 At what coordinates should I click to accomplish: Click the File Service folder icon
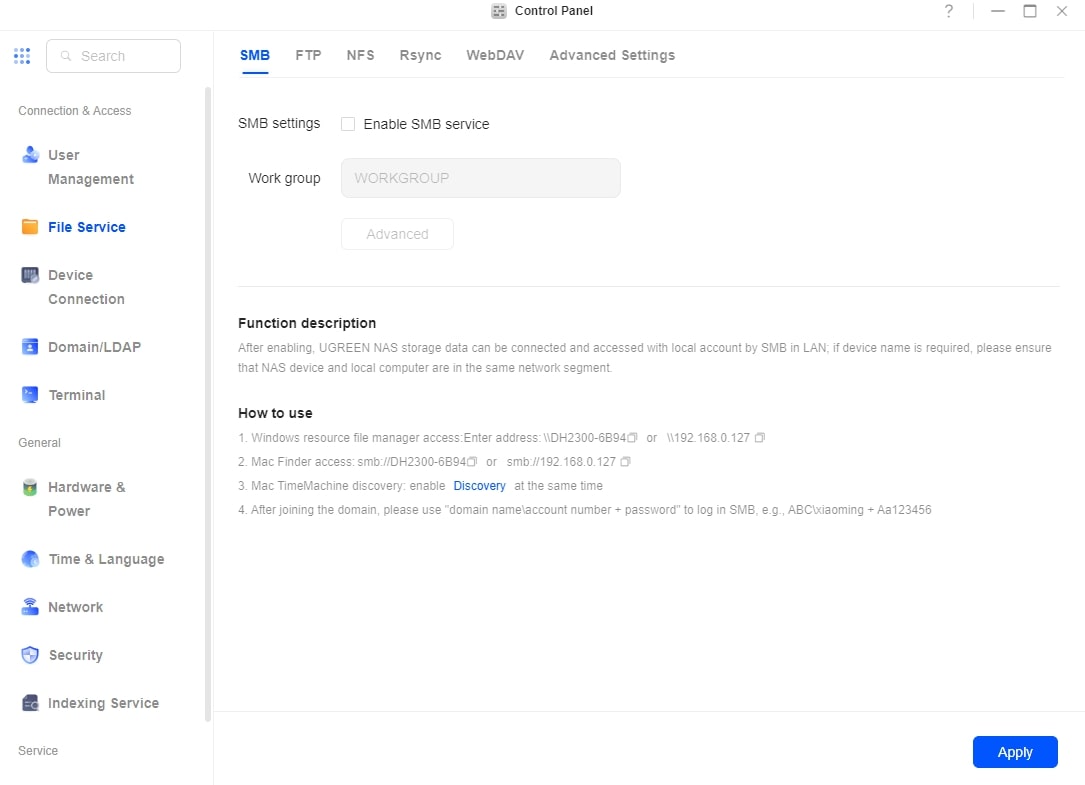tap(30, 227)
